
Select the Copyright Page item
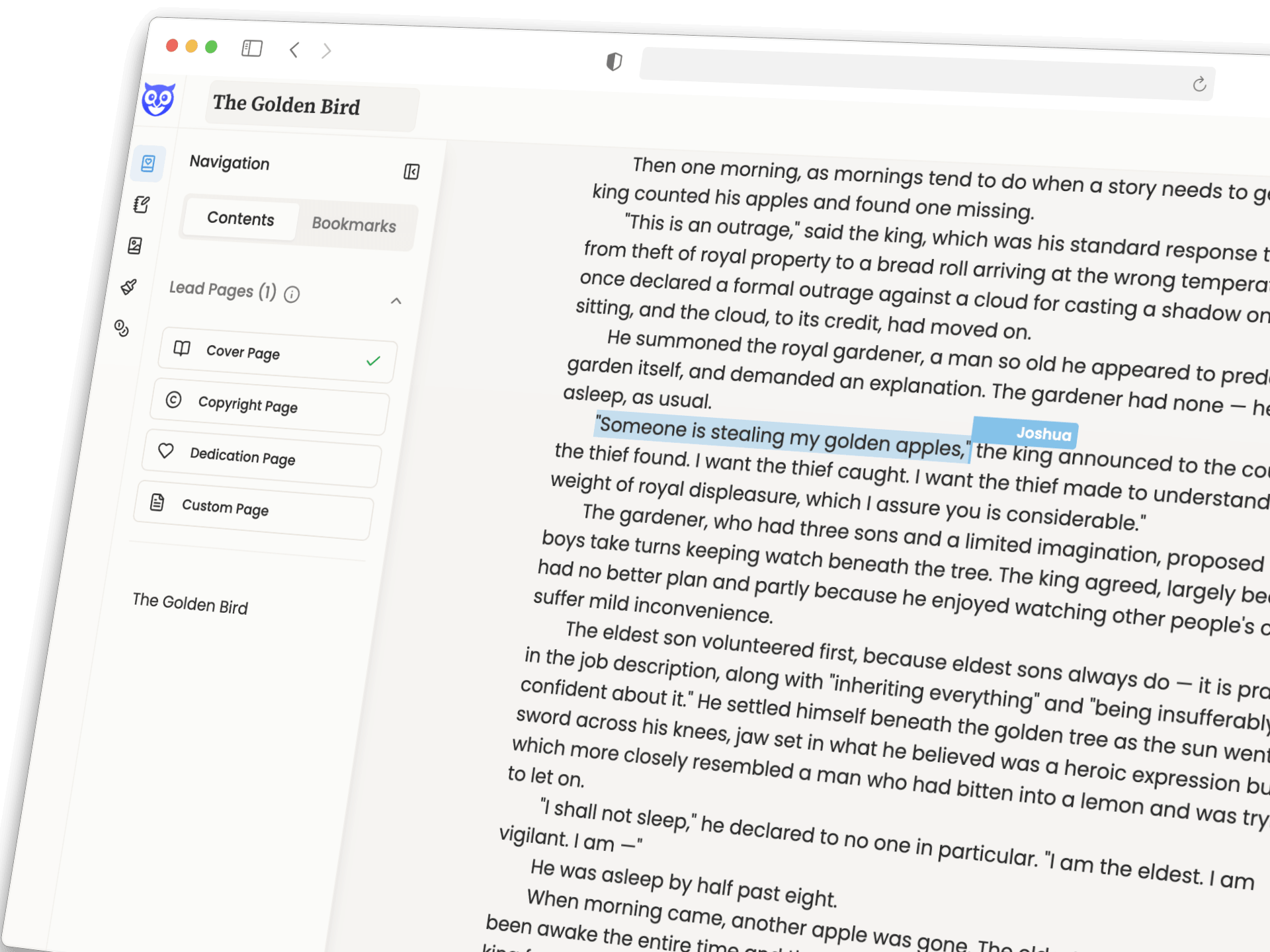coord(270,407)
